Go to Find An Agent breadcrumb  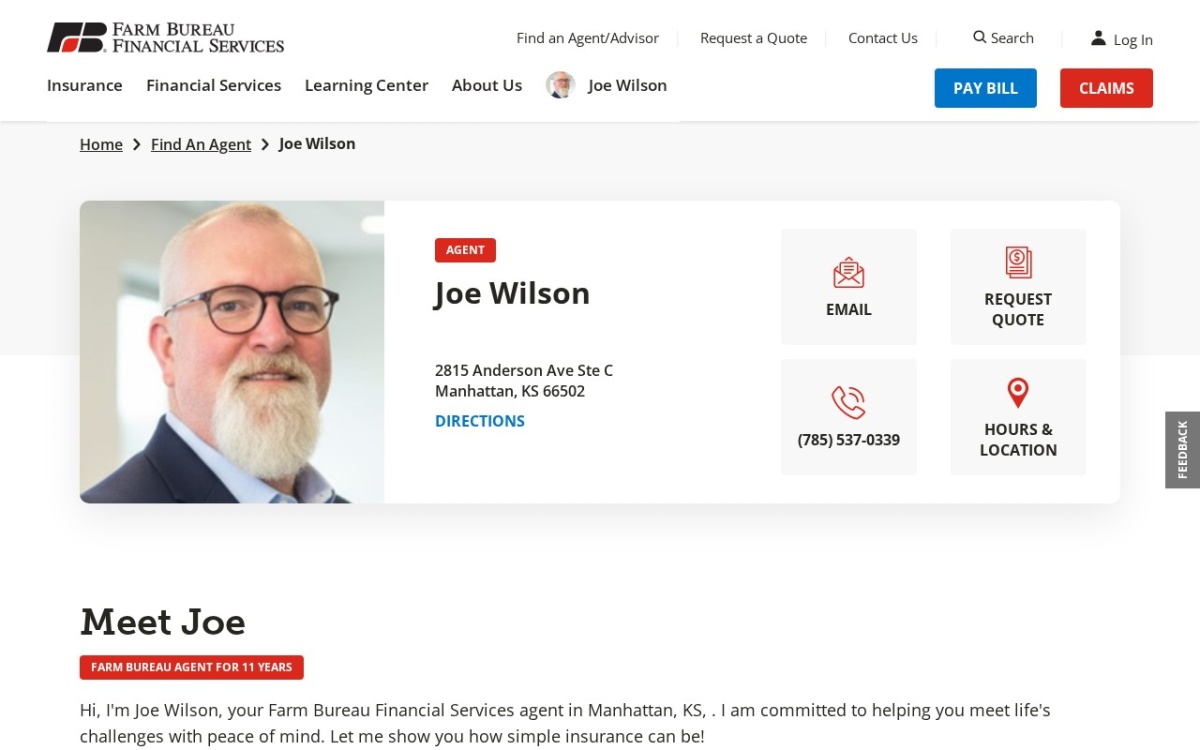201,144
